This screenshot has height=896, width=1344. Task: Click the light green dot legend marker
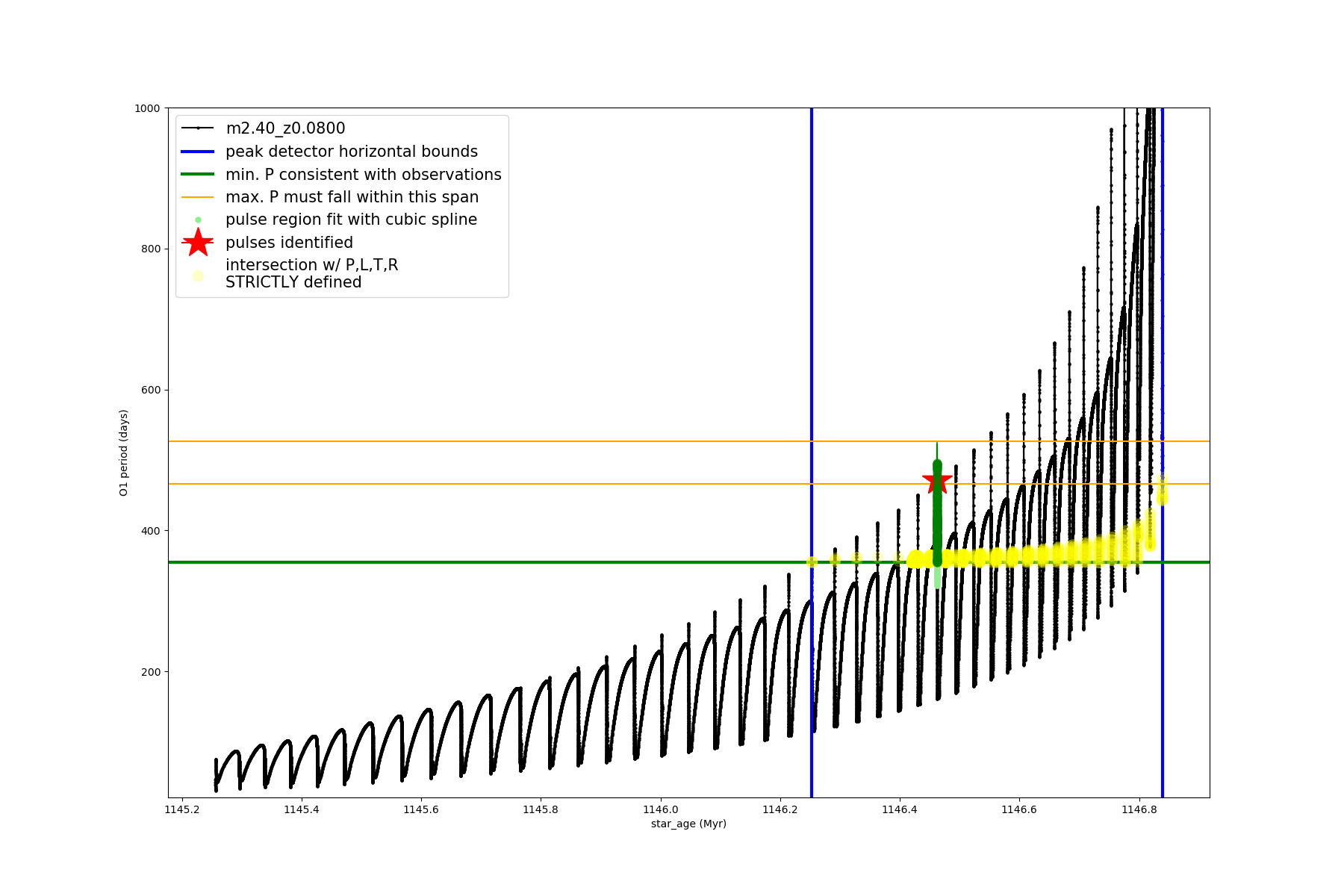point(198,220)
